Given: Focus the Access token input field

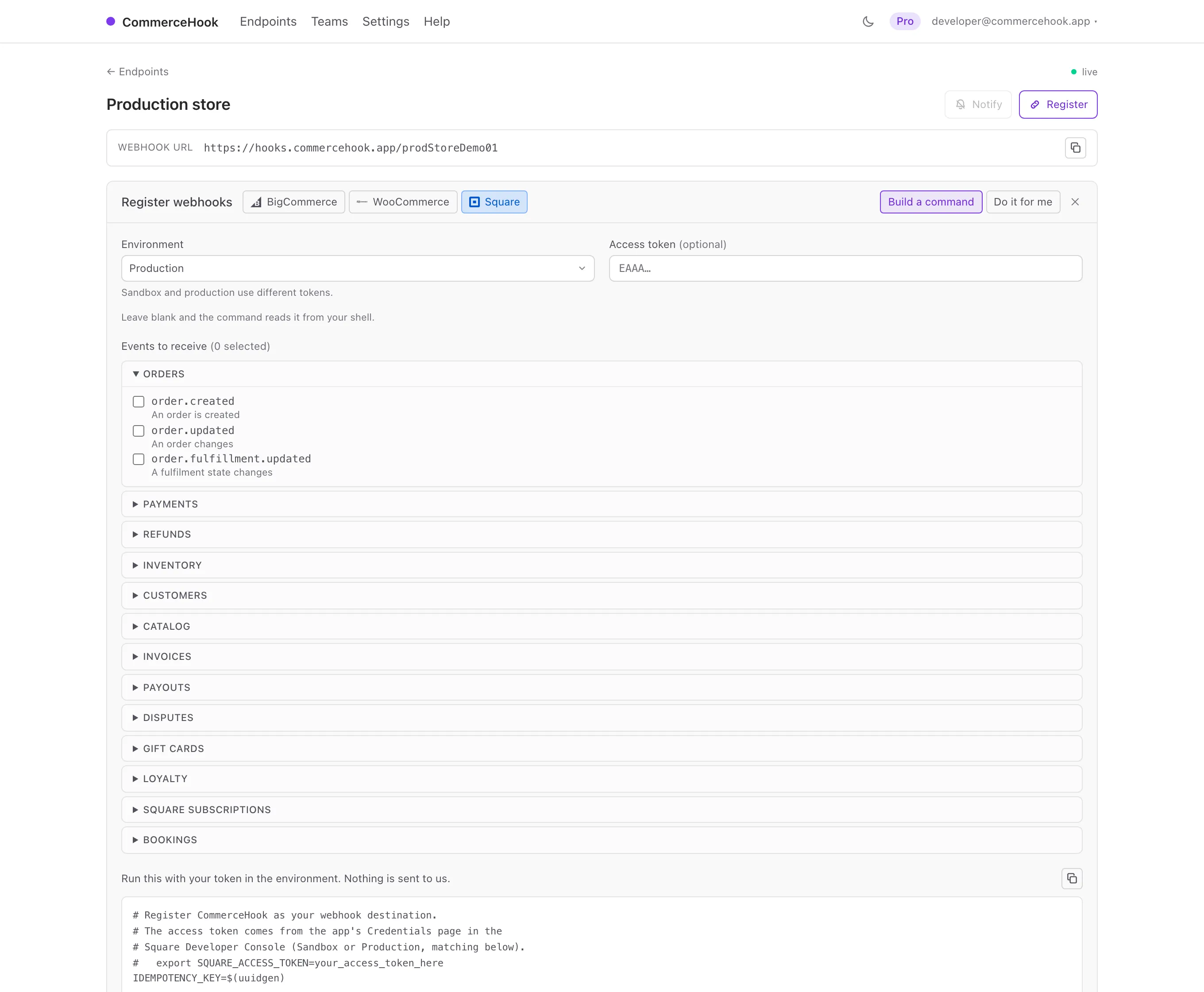Looking at the screenshot, I should click(x=845, y=268).
